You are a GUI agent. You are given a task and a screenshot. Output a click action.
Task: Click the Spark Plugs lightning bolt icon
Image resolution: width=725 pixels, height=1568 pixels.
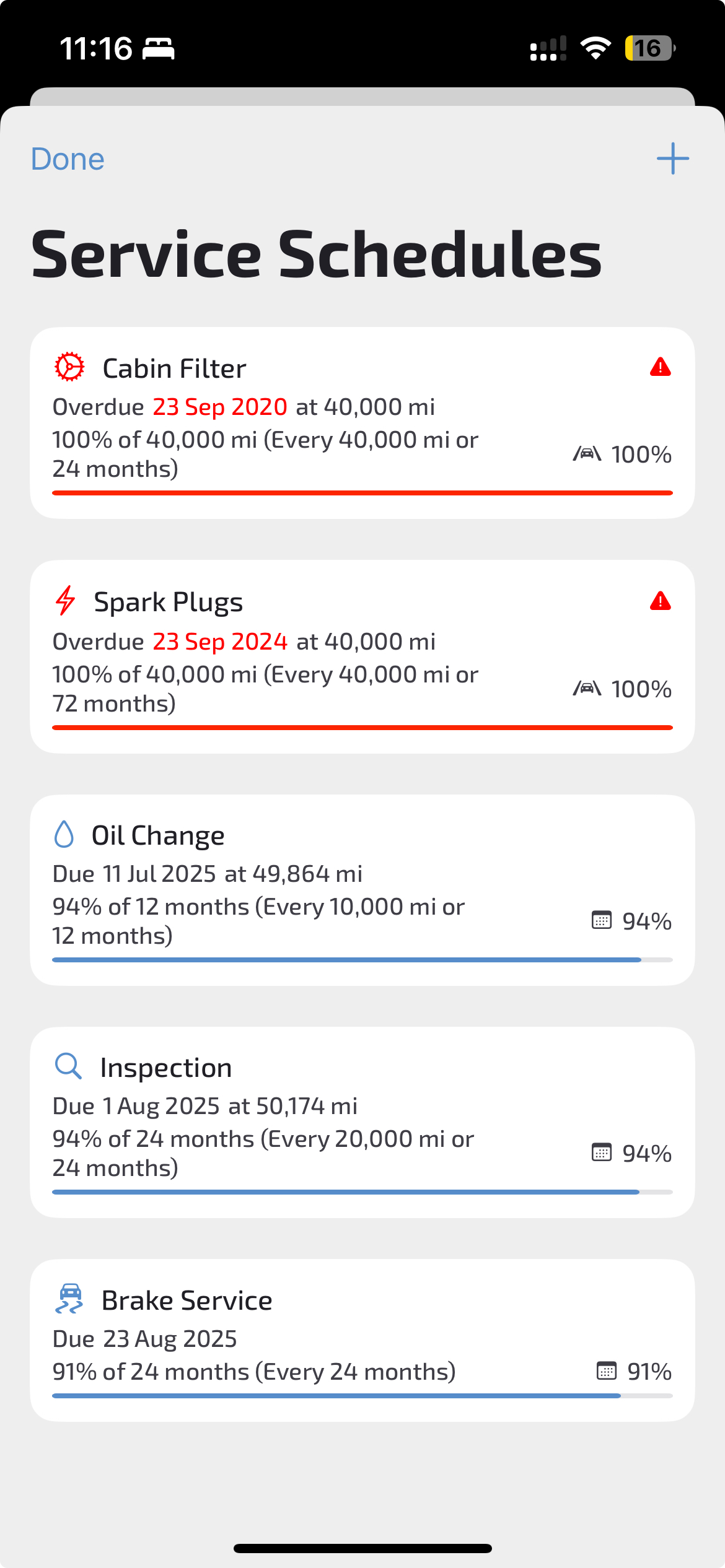point(66,601)
